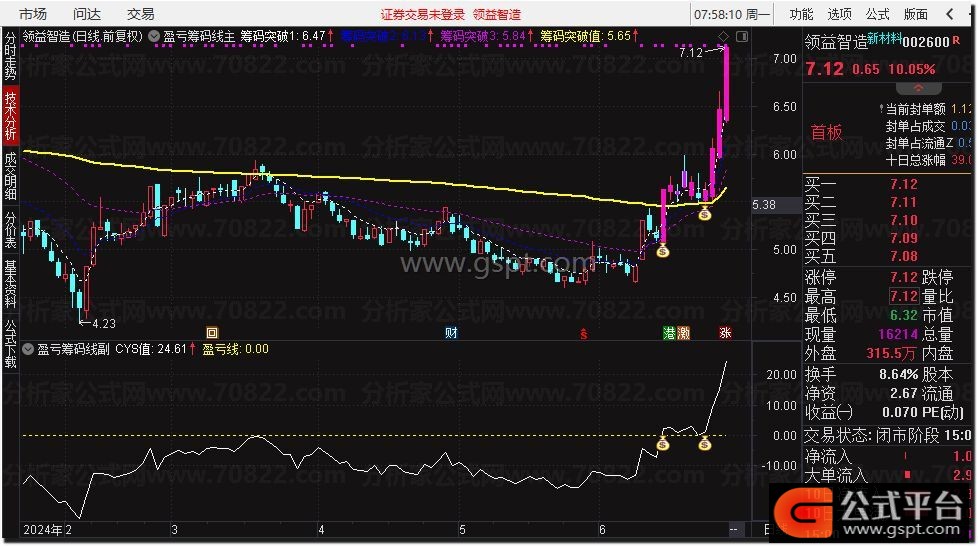Click the orange 激 marker
This screenshot has height=546, width=979.
coord(683,333)
